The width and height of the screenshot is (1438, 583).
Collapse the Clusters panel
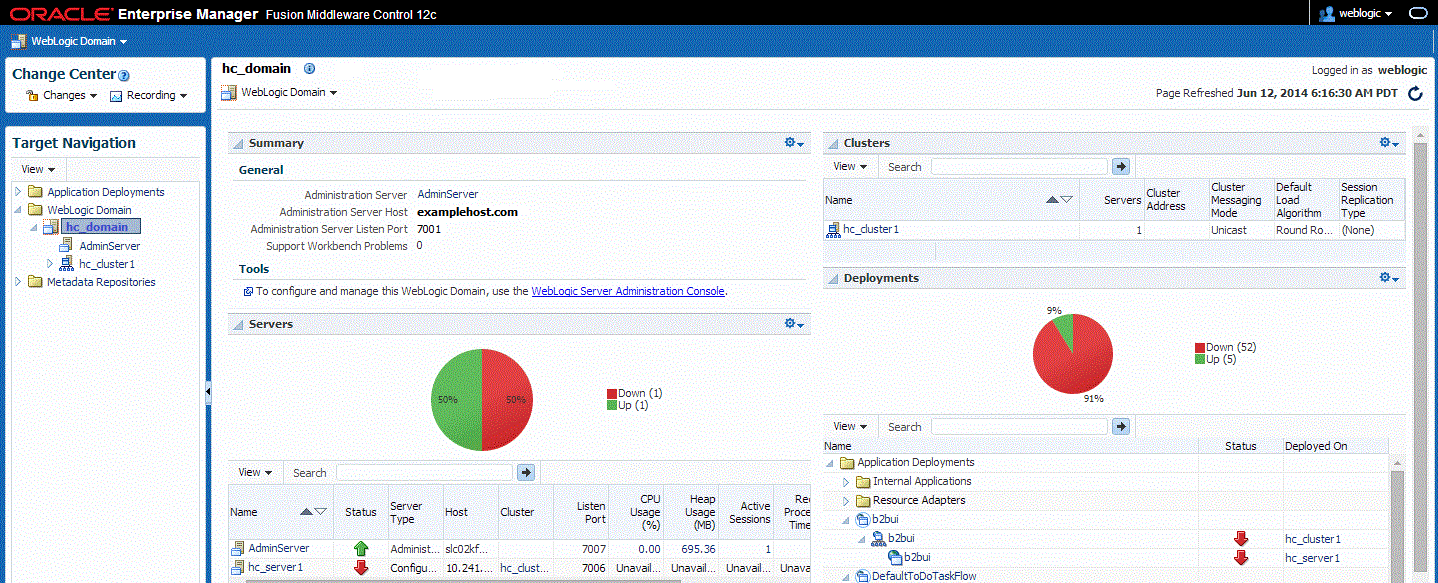click(x=833, y=144)
